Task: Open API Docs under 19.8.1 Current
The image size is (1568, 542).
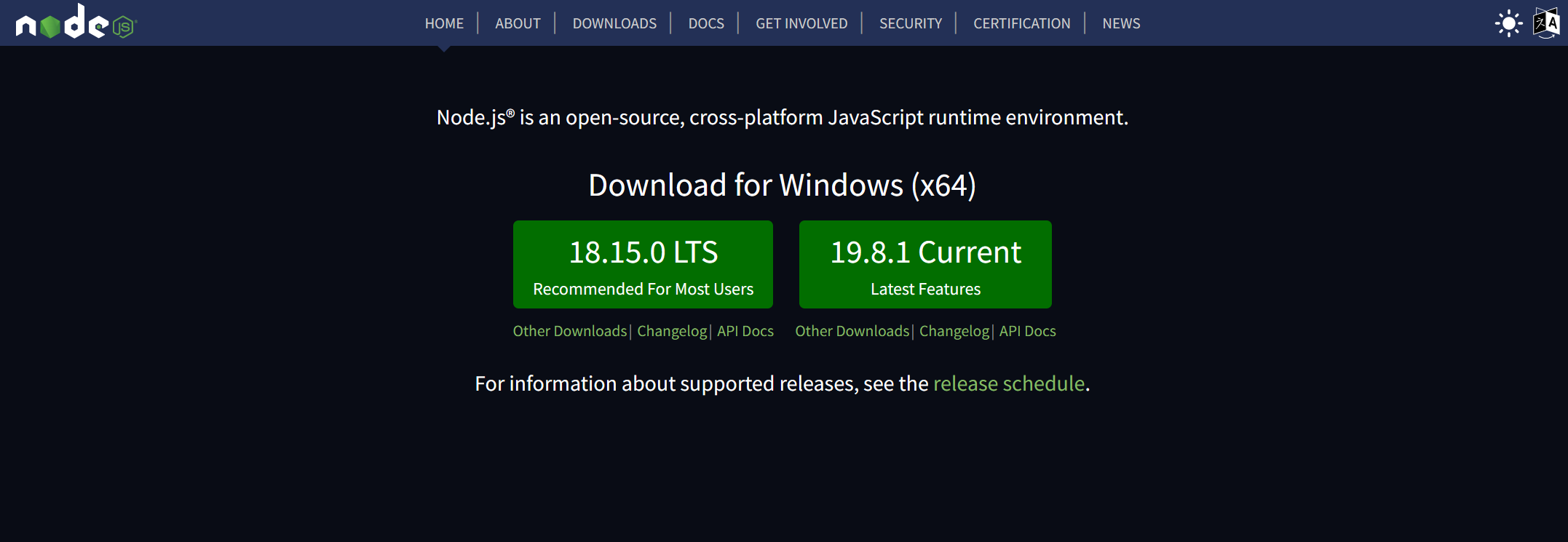Action: (x=1028, y=331)
